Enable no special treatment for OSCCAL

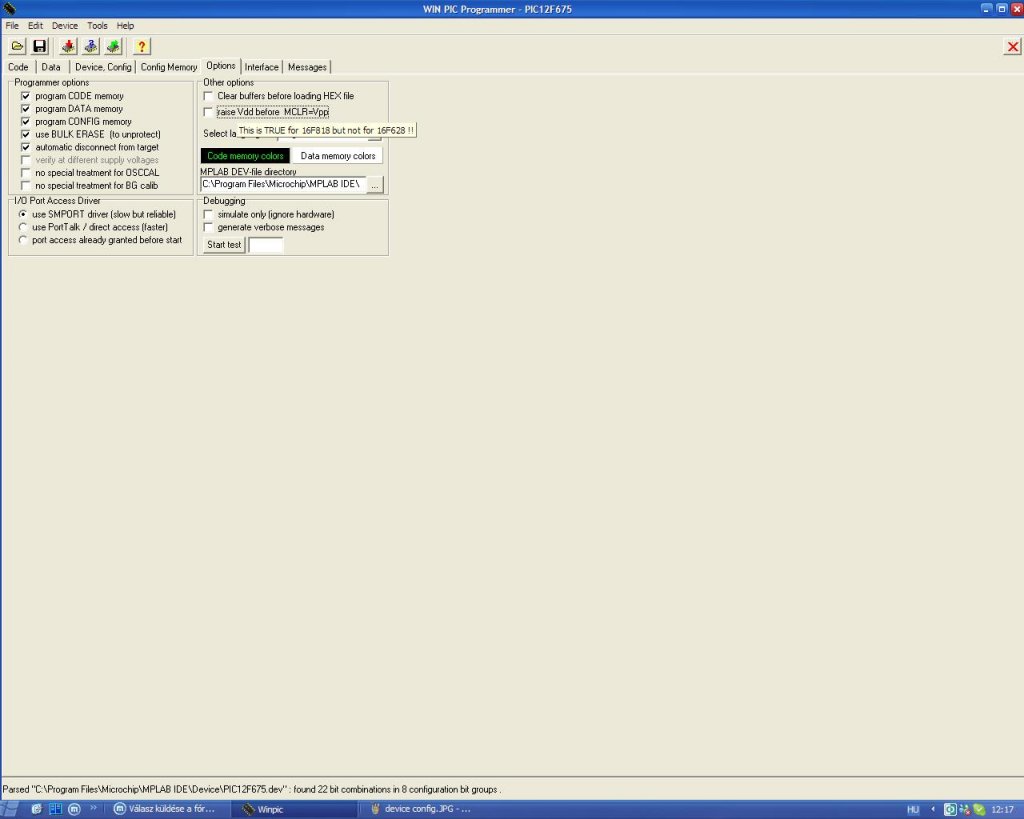(x=25, y=172)
